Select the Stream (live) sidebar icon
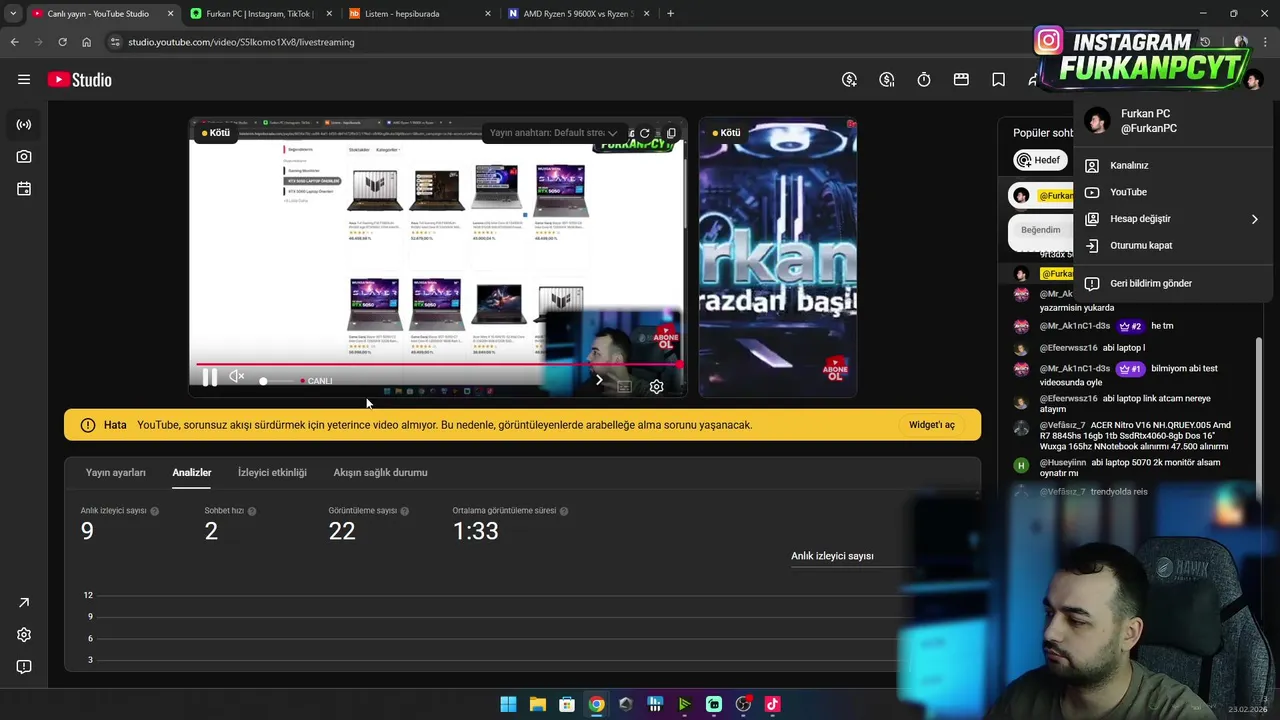 point(24,125)
